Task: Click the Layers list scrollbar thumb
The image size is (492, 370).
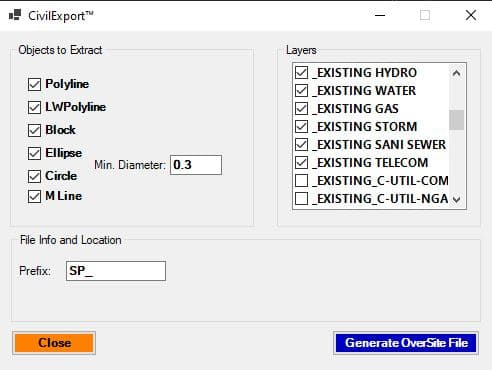Action: pyautogui.click(x=456, y=120)
